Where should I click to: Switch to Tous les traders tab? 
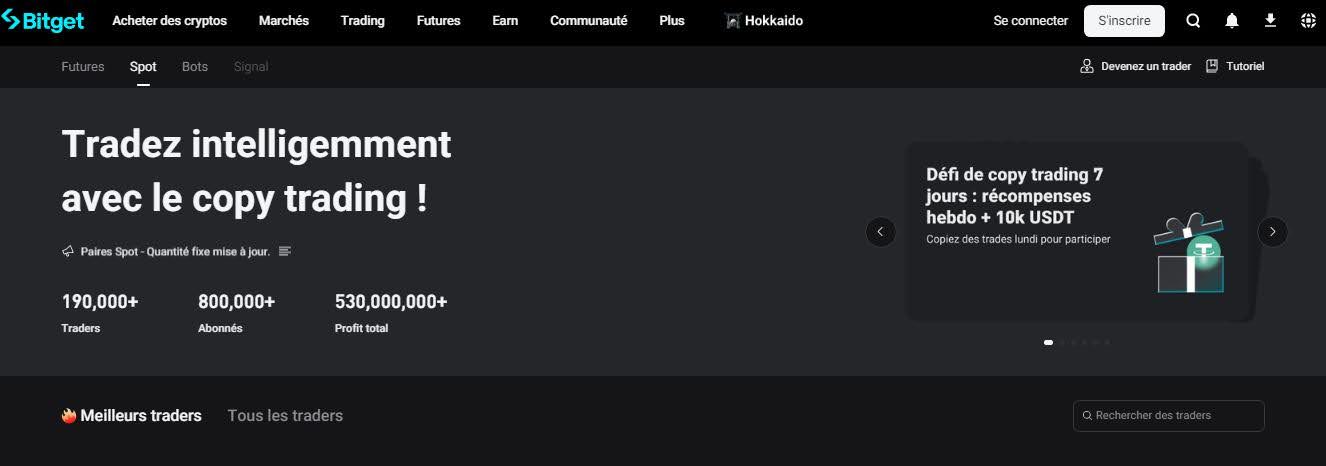[x=285, y=416]
